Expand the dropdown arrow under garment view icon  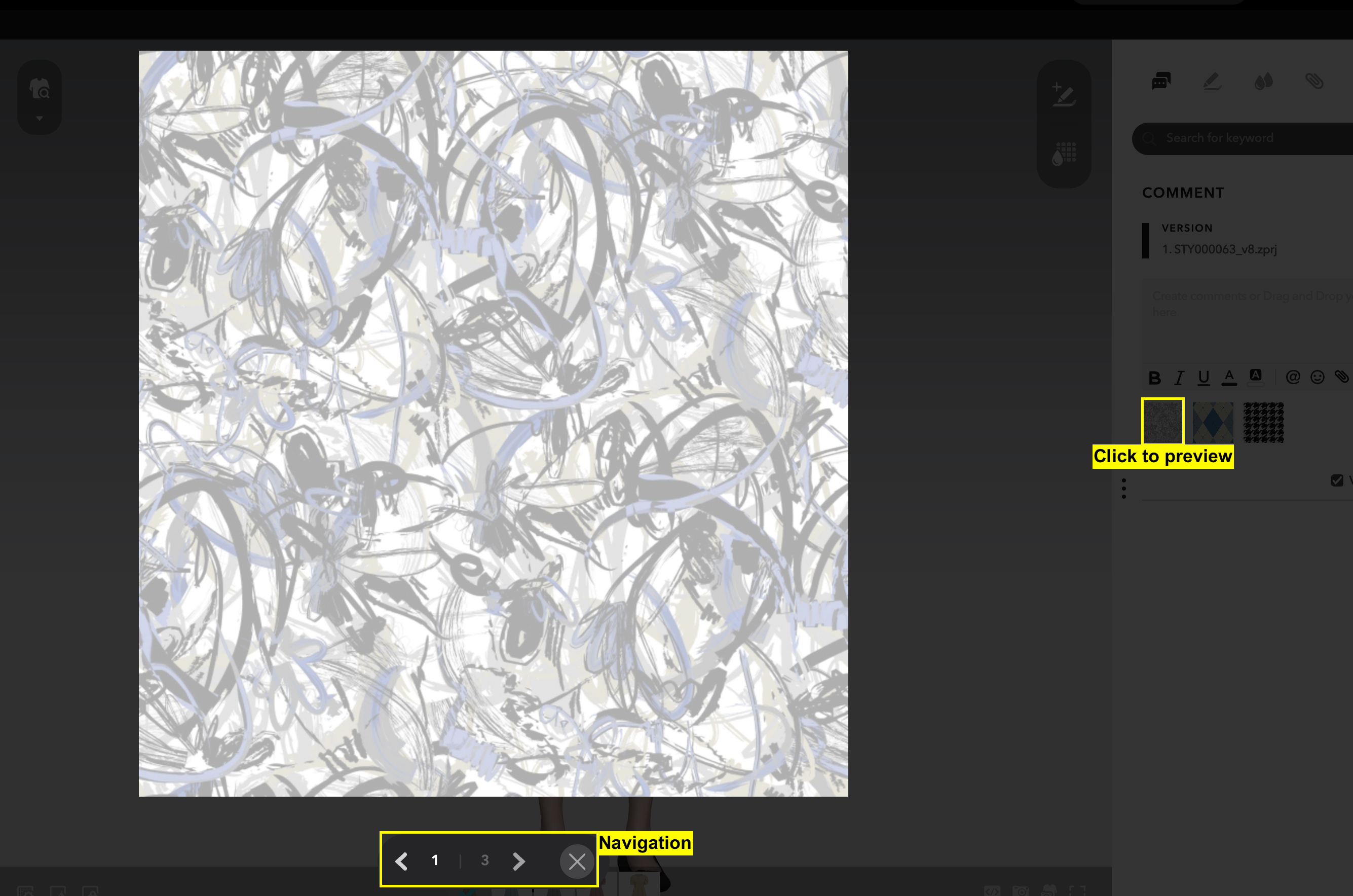tap(40, 118)
